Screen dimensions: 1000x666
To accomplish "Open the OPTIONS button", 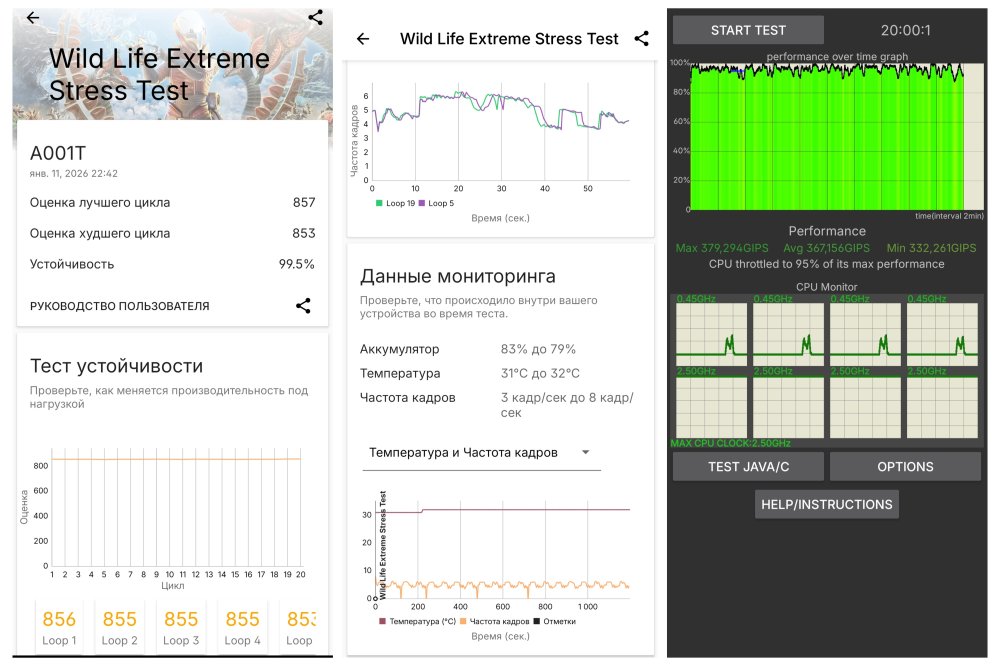I will 905,467.
